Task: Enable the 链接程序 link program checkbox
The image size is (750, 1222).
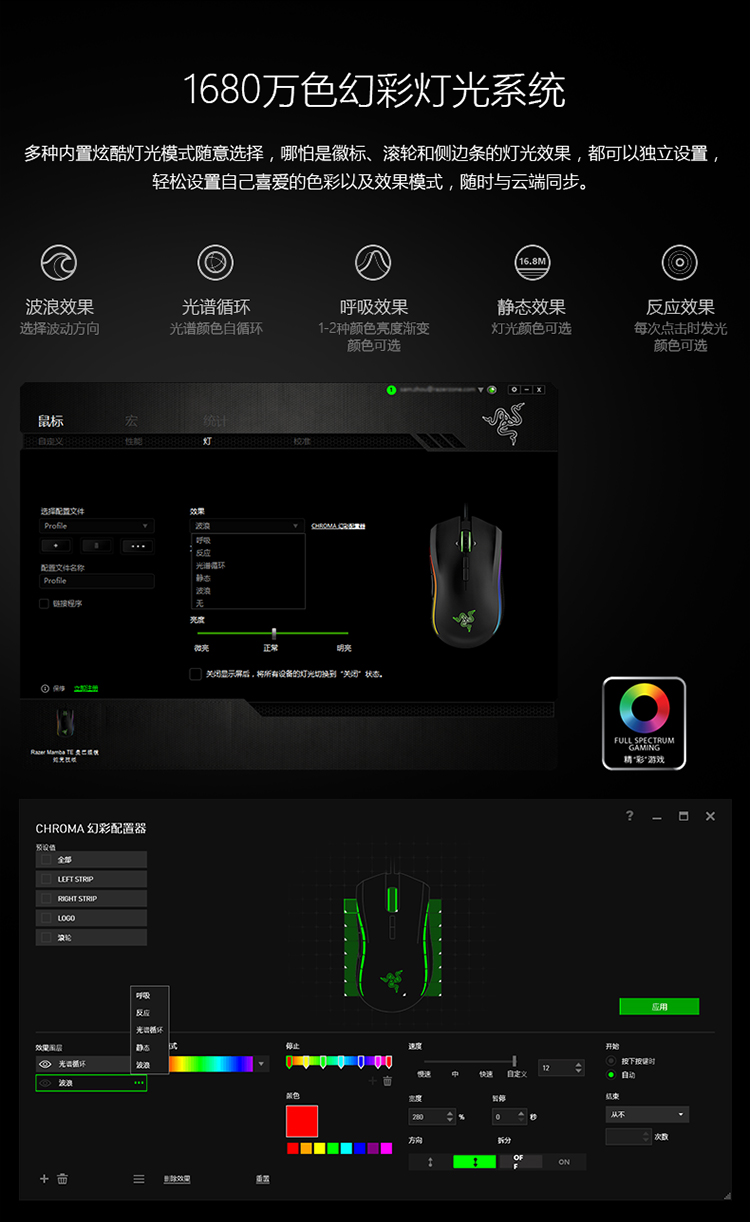Action: click(44, 604)
